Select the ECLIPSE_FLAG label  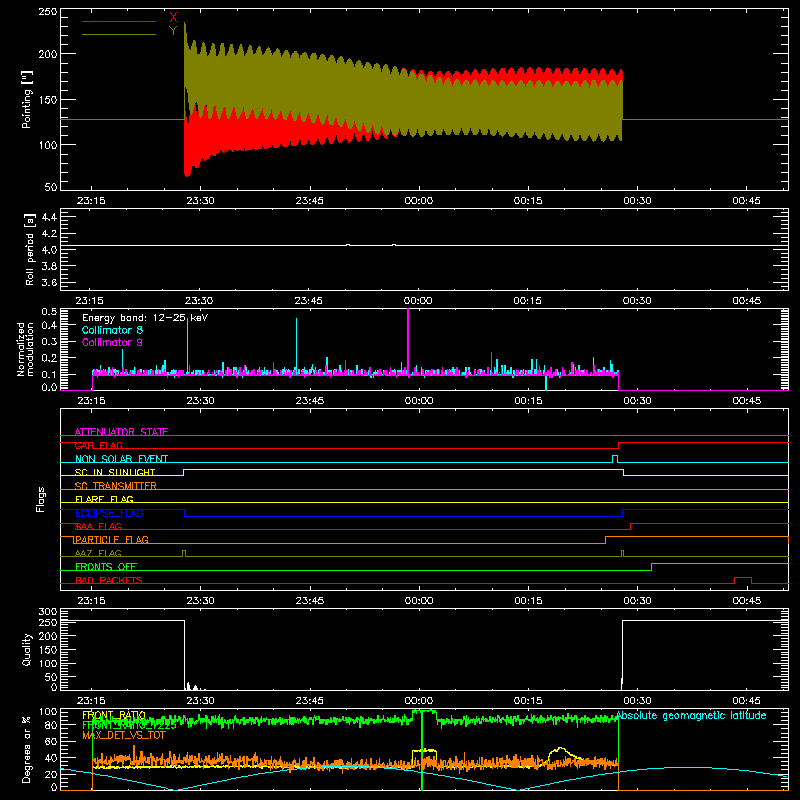point(109,513)
